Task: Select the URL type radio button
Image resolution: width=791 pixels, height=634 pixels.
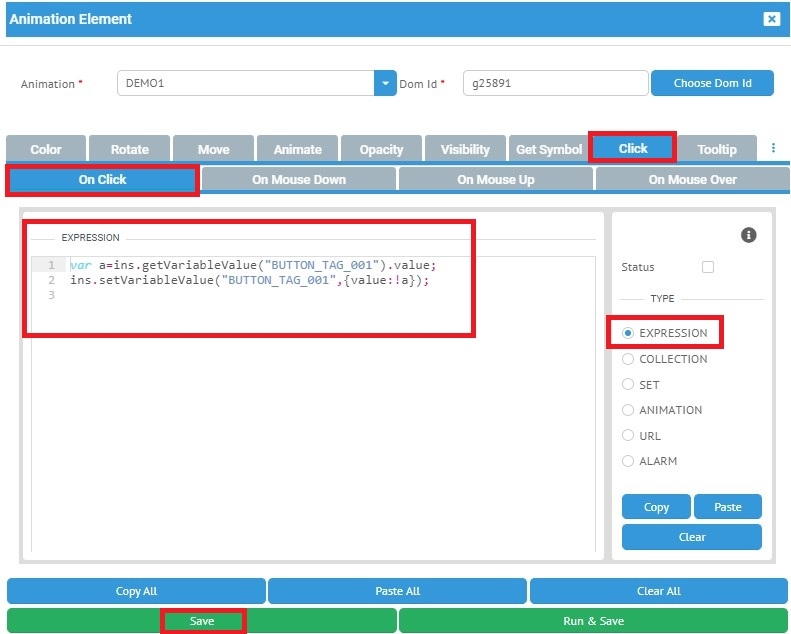Action: [x=628, y=436]
